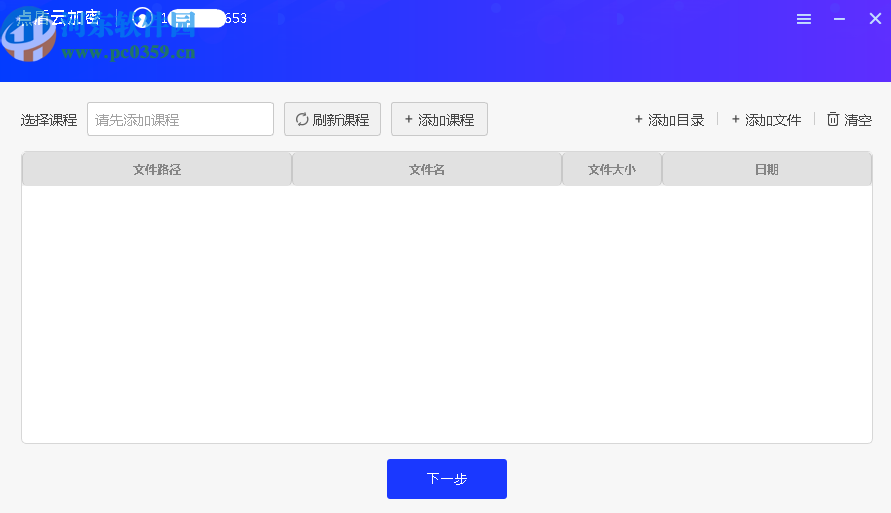Click the 文件名 column header
The width and height of the screenshot is (891, 513).
pos(427,169)
